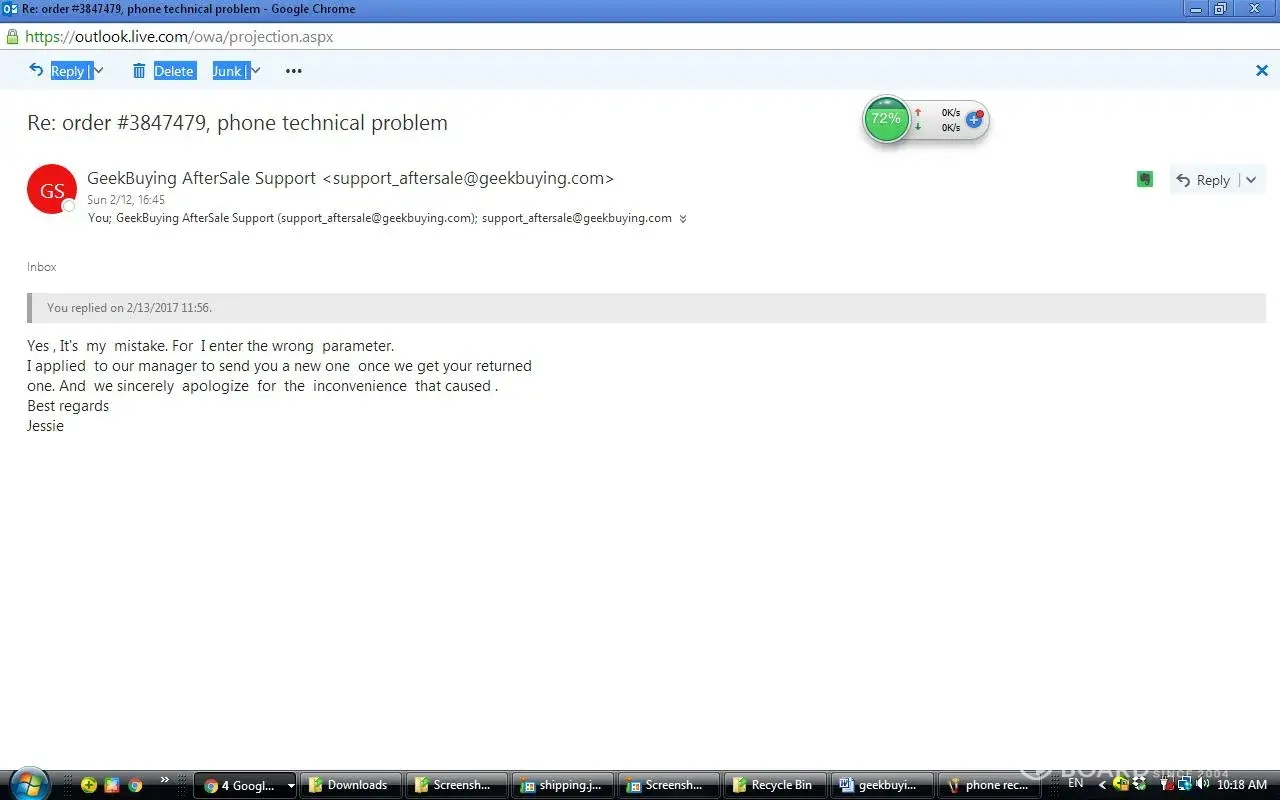Viewport: 1280px width, 800px height.
Task: Expand the Reply dropdown arrow in top toolbar
Action: tap(98, 71)
